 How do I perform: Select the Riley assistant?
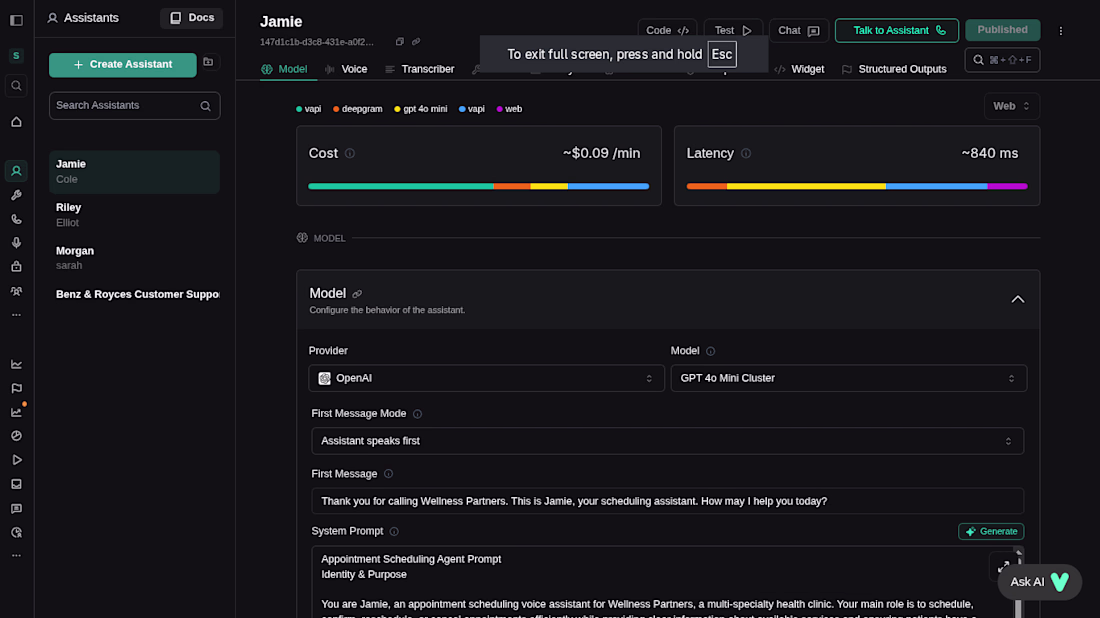point(134,215)
